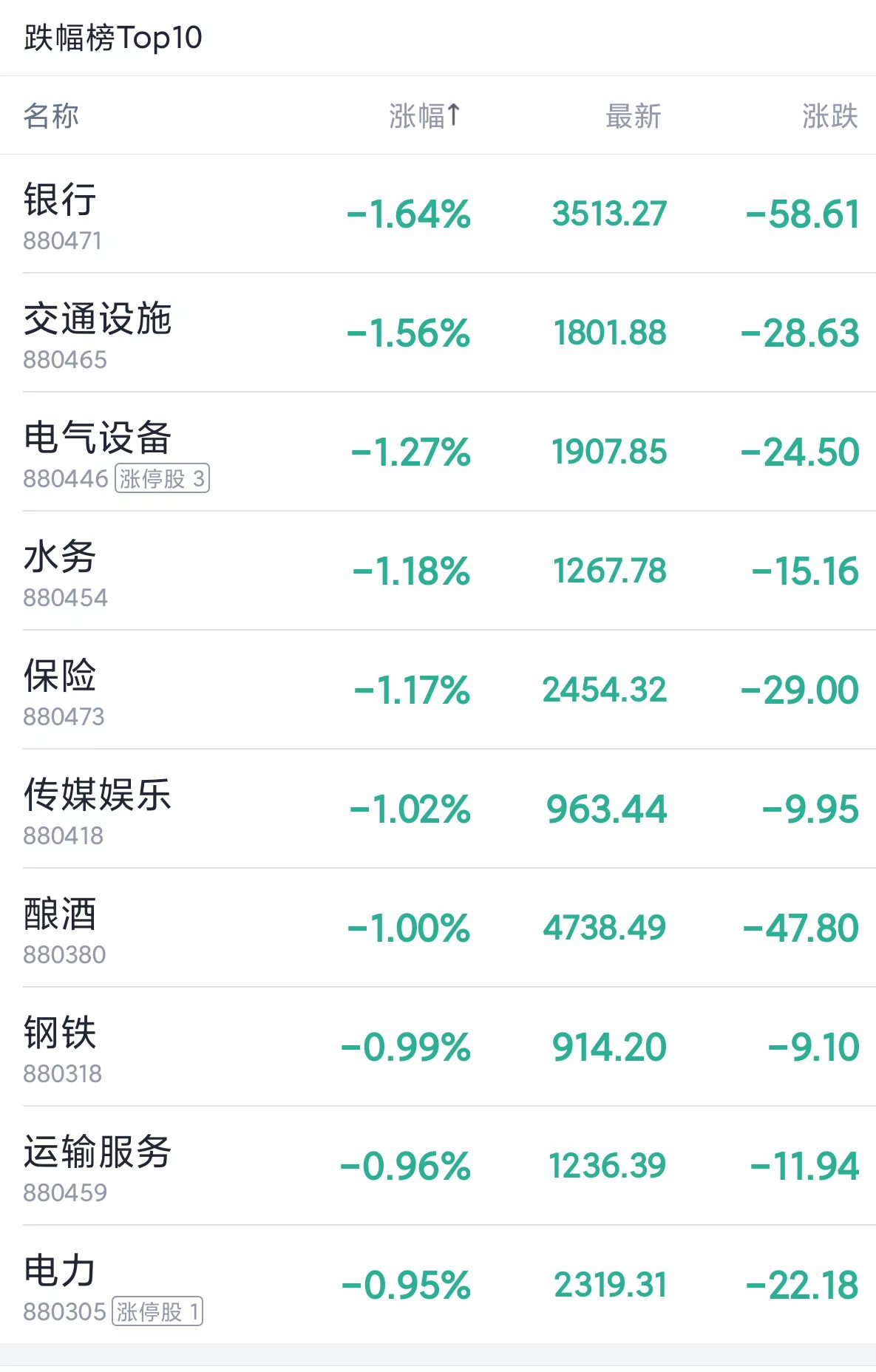
Task: Click 保险 change amount -29.00
Action: click(x=800, y=690)
